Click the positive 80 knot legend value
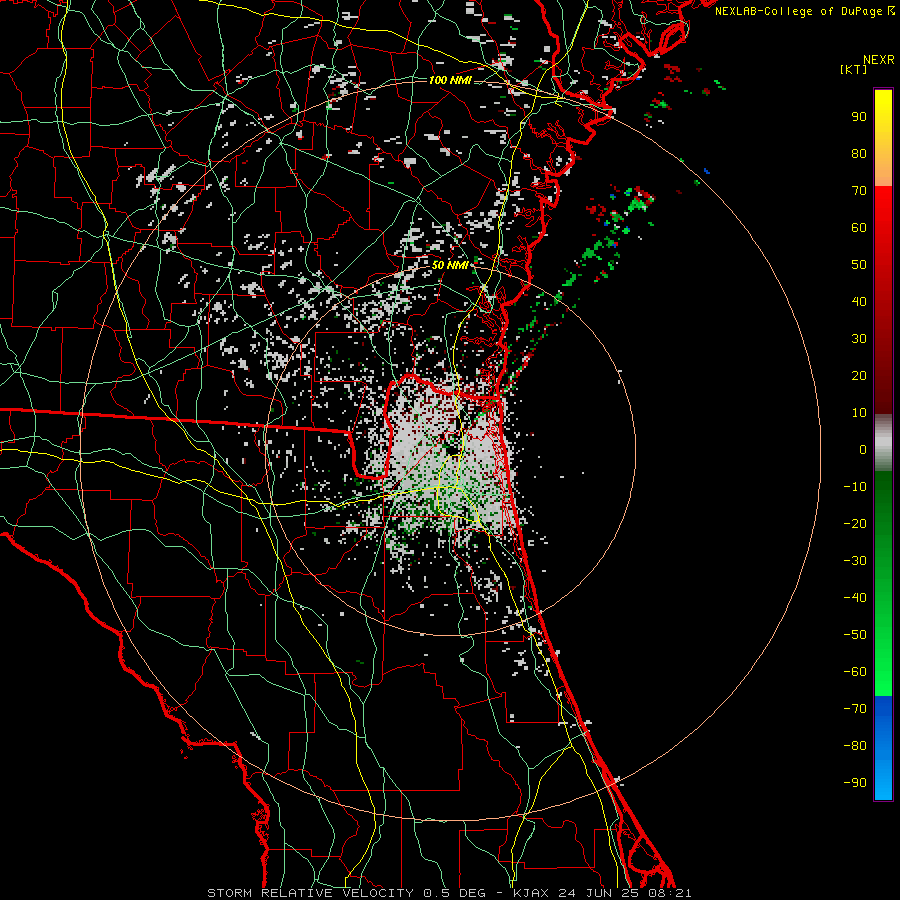Screen dimensions: 900x900 (859, 154)
